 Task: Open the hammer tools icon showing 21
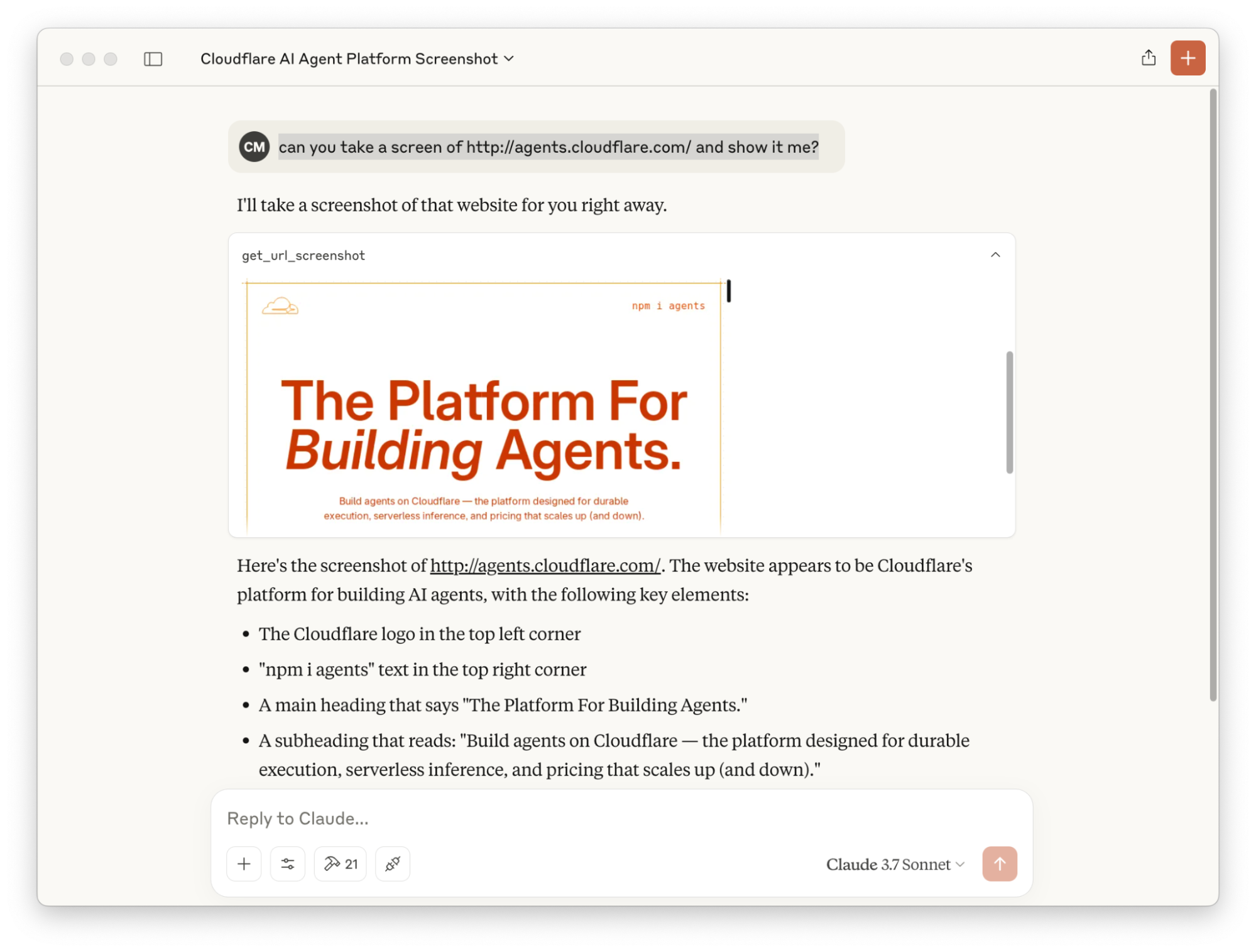click(340, 863)
